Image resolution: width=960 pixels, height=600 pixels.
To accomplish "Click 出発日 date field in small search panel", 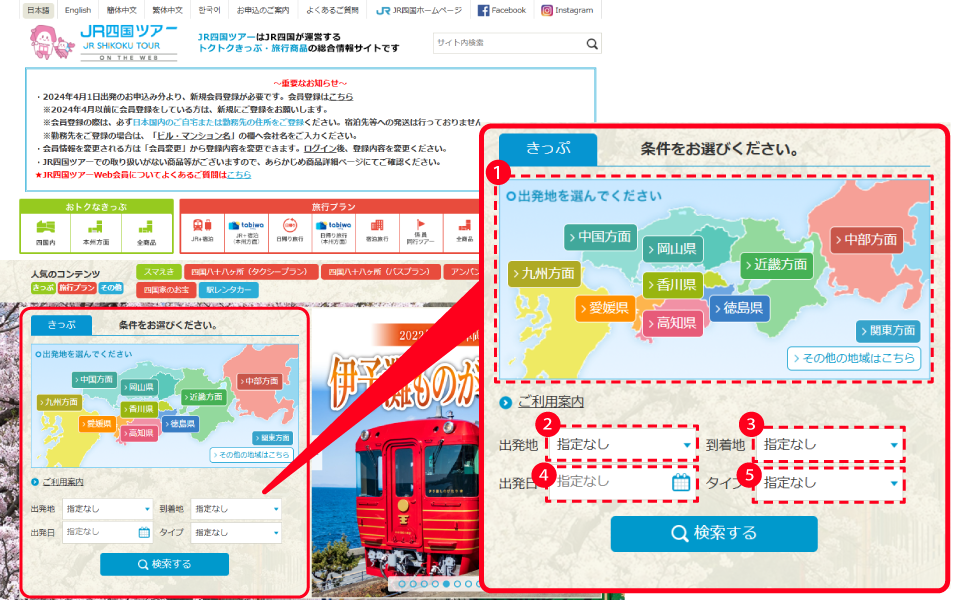I will point(107,532).
